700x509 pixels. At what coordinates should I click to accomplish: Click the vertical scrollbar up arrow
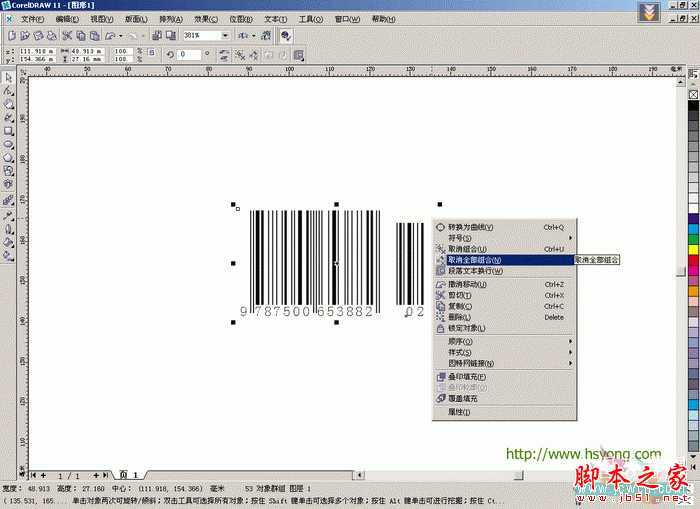(681, 83)
